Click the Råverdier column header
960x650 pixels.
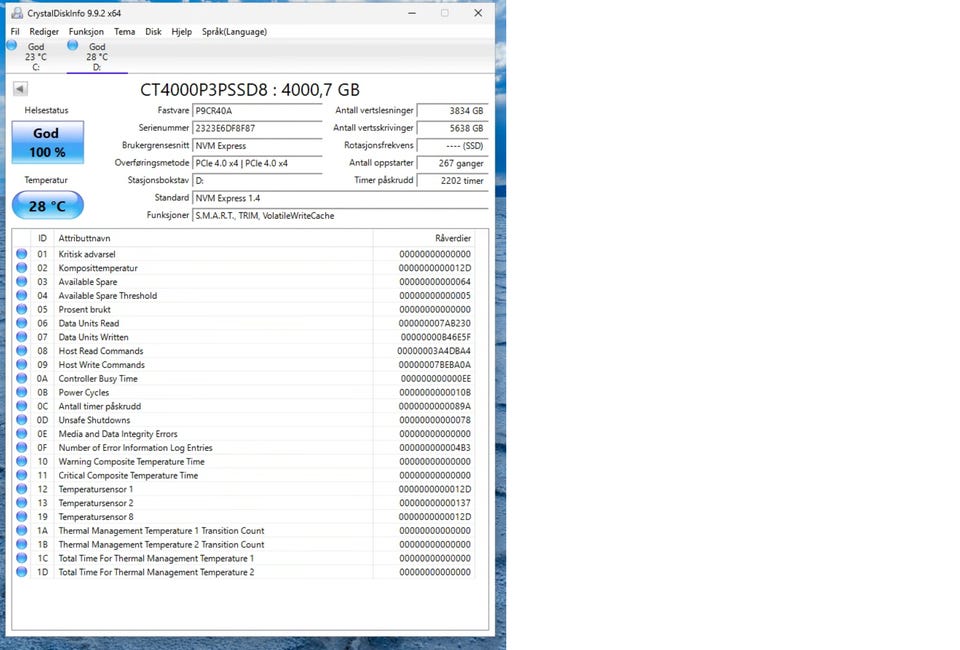pyautogui.click(x=424, y=238)
